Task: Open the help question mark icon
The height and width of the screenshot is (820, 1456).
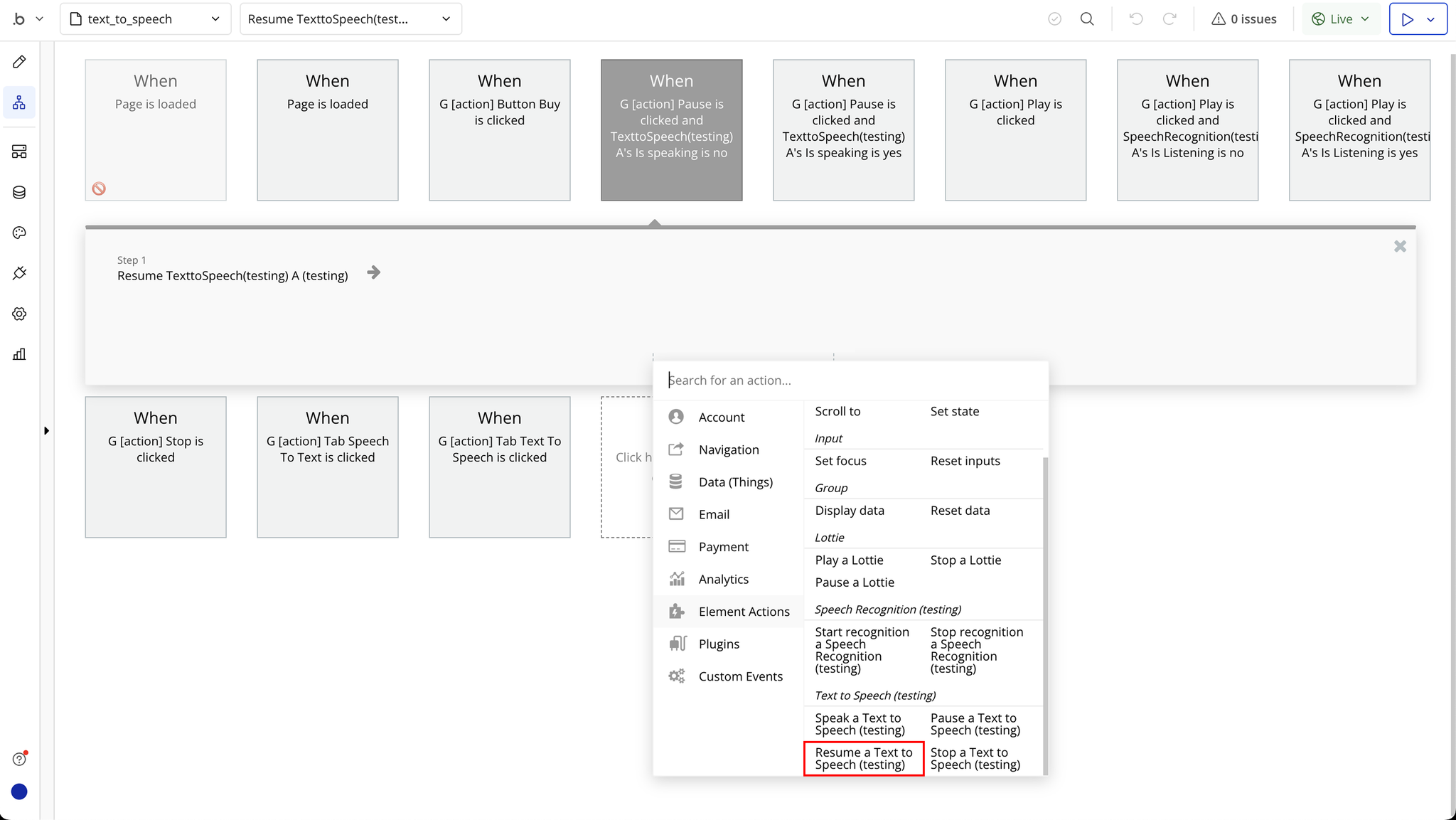Action: pos(19,759)
